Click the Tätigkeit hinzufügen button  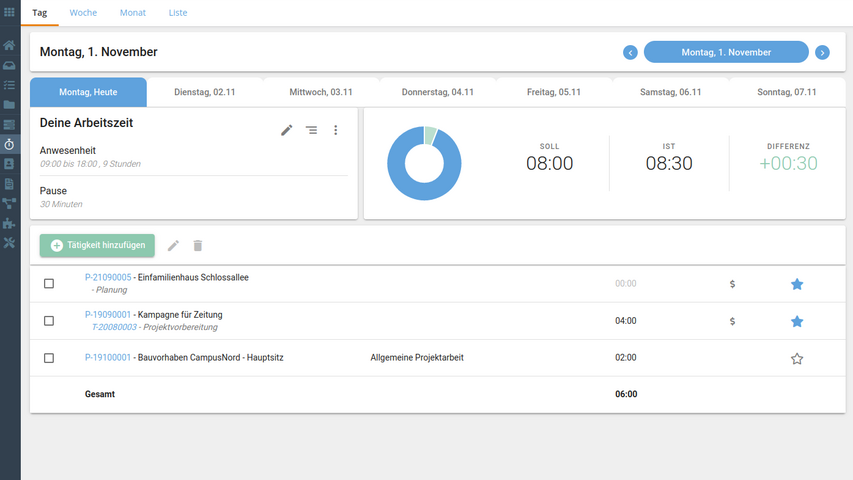pos(97,245)
